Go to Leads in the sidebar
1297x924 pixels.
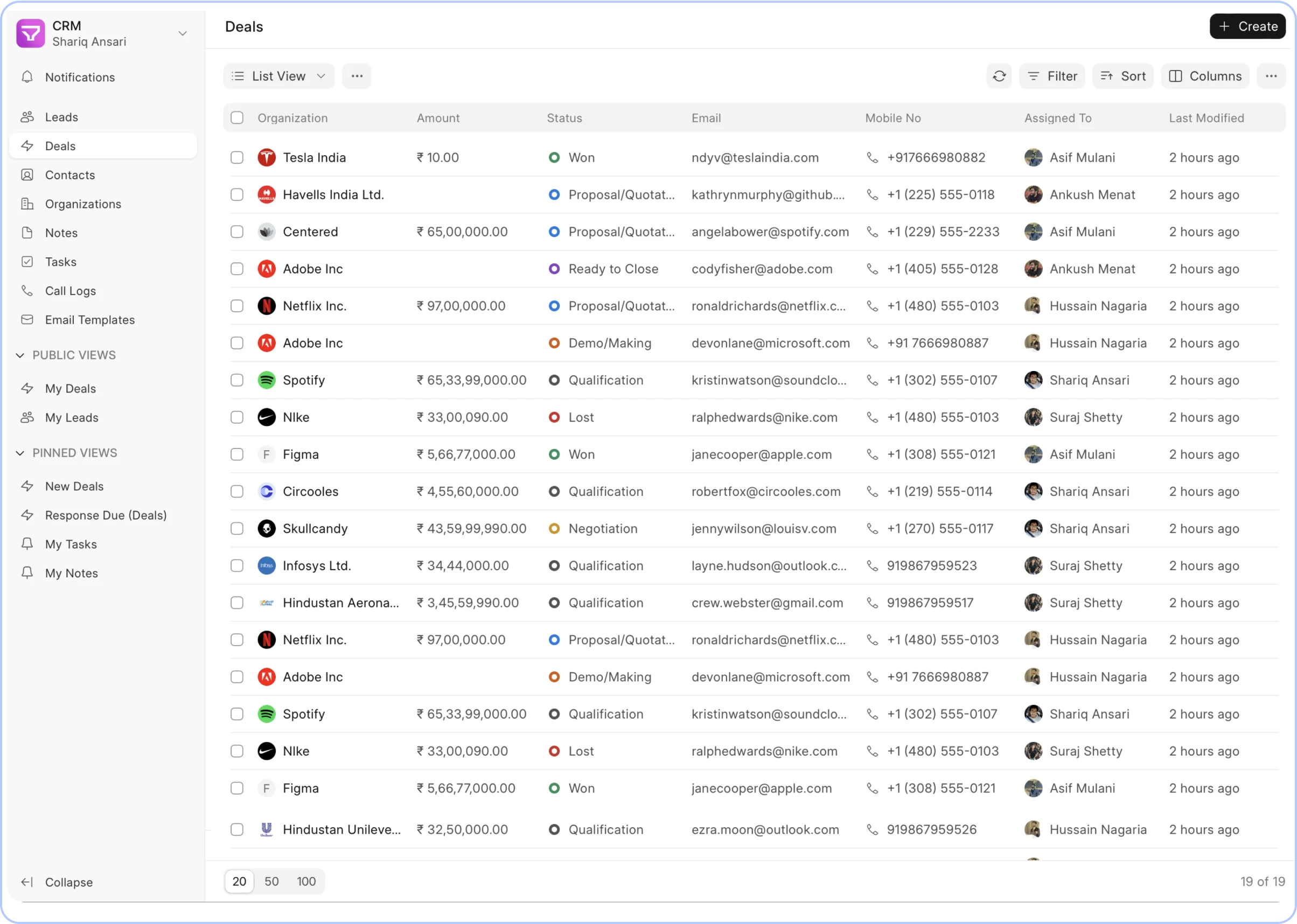pos(61,117)
